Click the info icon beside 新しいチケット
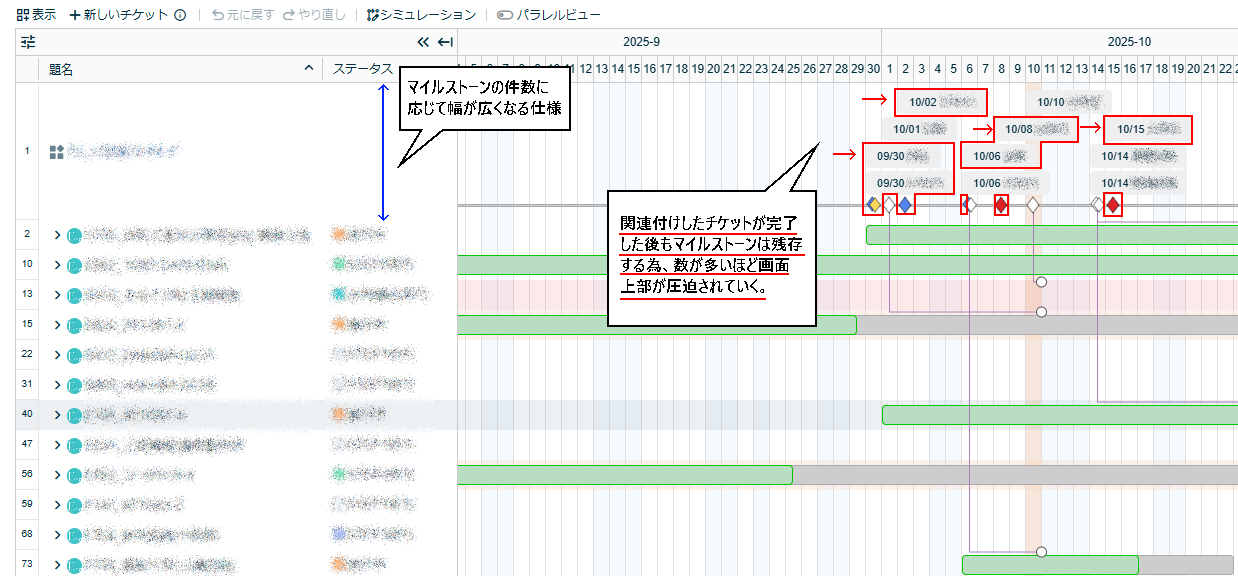Image resolution: width=1238 pixels, height=576 pixels. 180,15
